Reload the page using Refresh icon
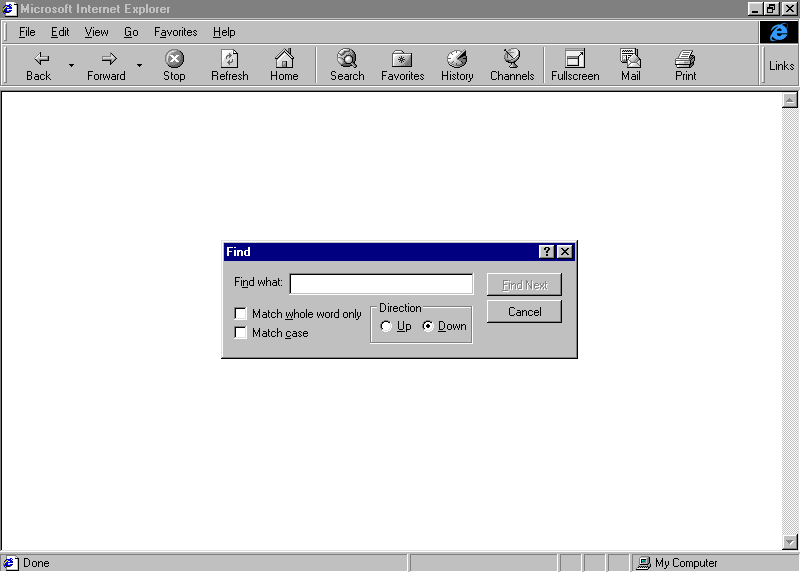This screenshot has height=572, width=800. 230,59
